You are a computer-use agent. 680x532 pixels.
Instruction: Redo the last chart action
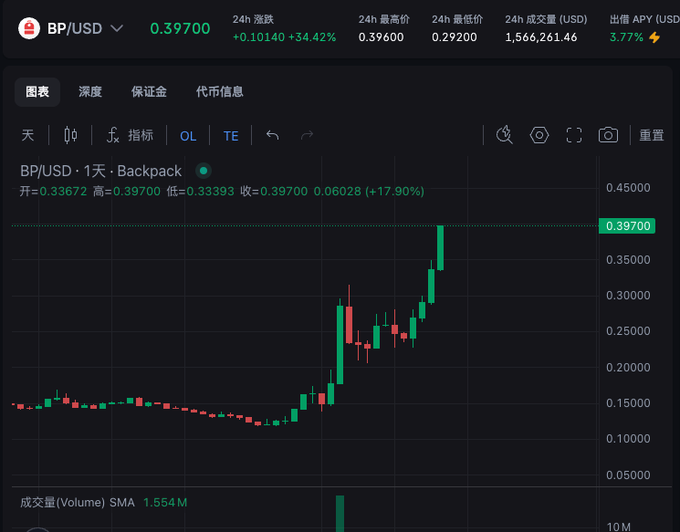[x=307, y=135]
